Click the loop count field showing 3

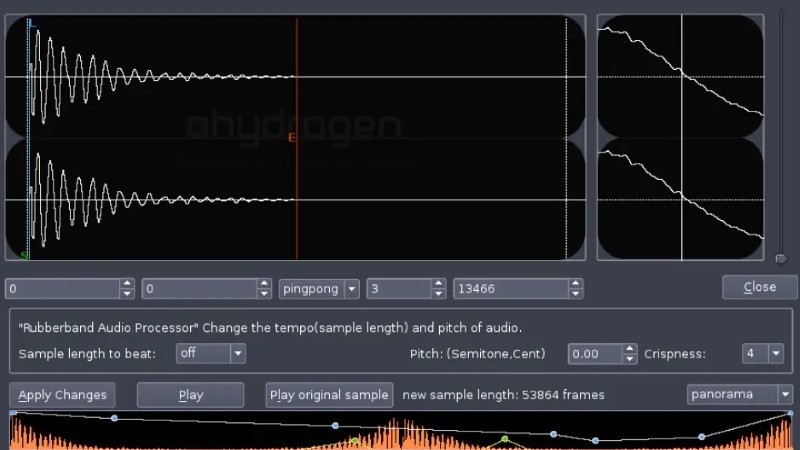(x=399, y=289)
